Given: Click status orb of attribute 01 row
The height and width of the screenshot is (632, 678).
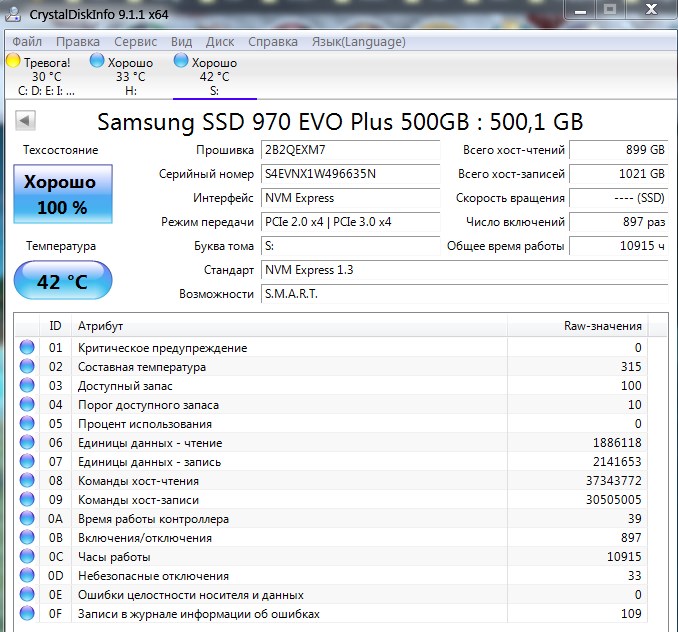Looking at the screenshot, I should point(27,347).
